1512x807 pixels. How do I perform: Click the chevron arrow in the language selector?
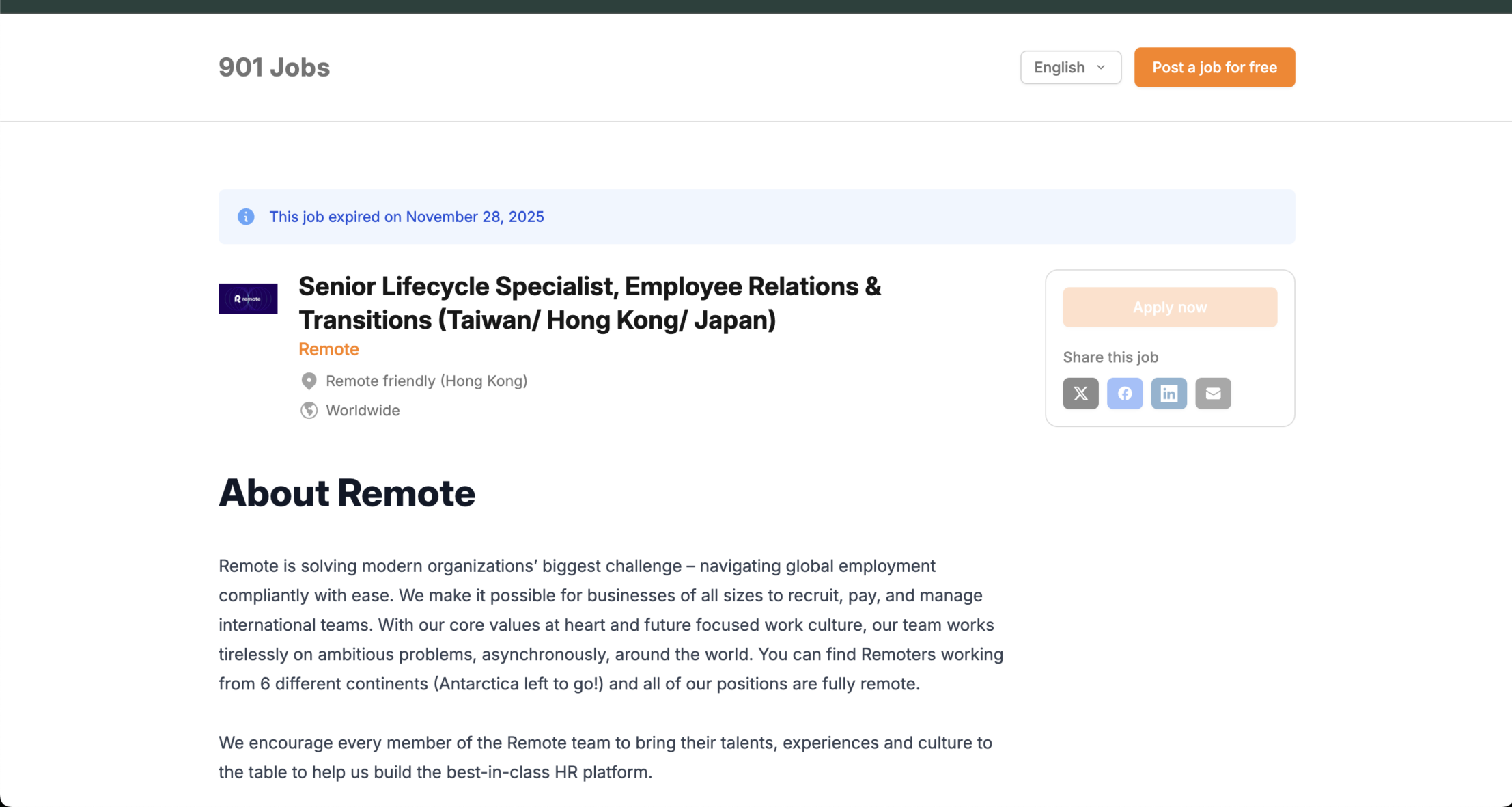(x=1101, y=68)
